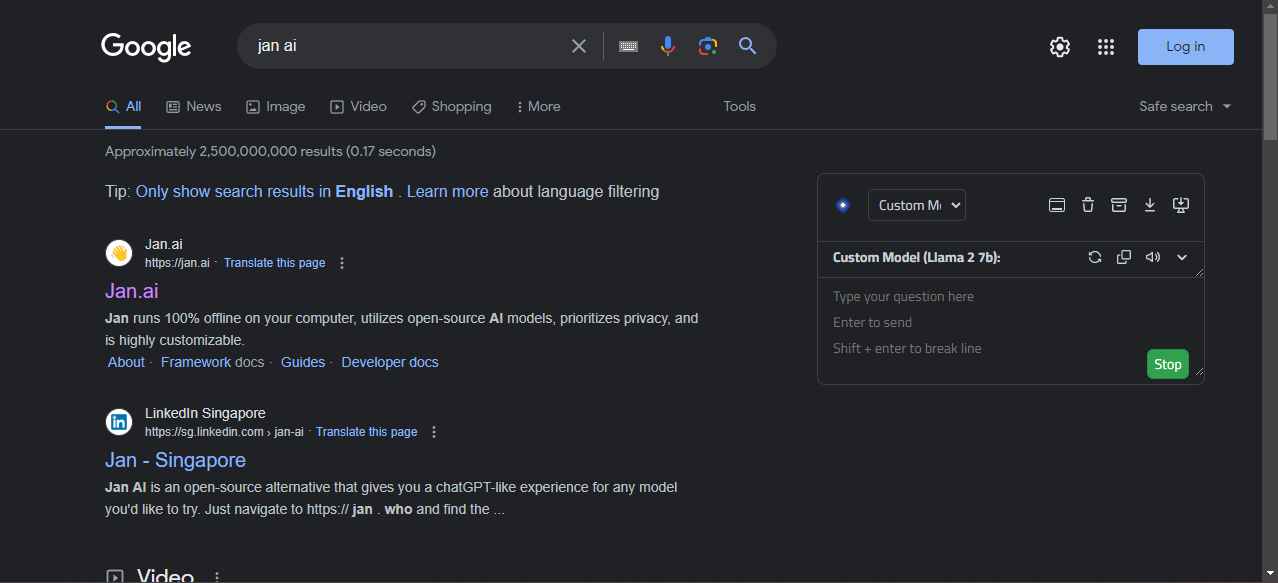Click the monitor download icon in chat widget
This screenshot has height=583, width=1278.
(1181, 205)
